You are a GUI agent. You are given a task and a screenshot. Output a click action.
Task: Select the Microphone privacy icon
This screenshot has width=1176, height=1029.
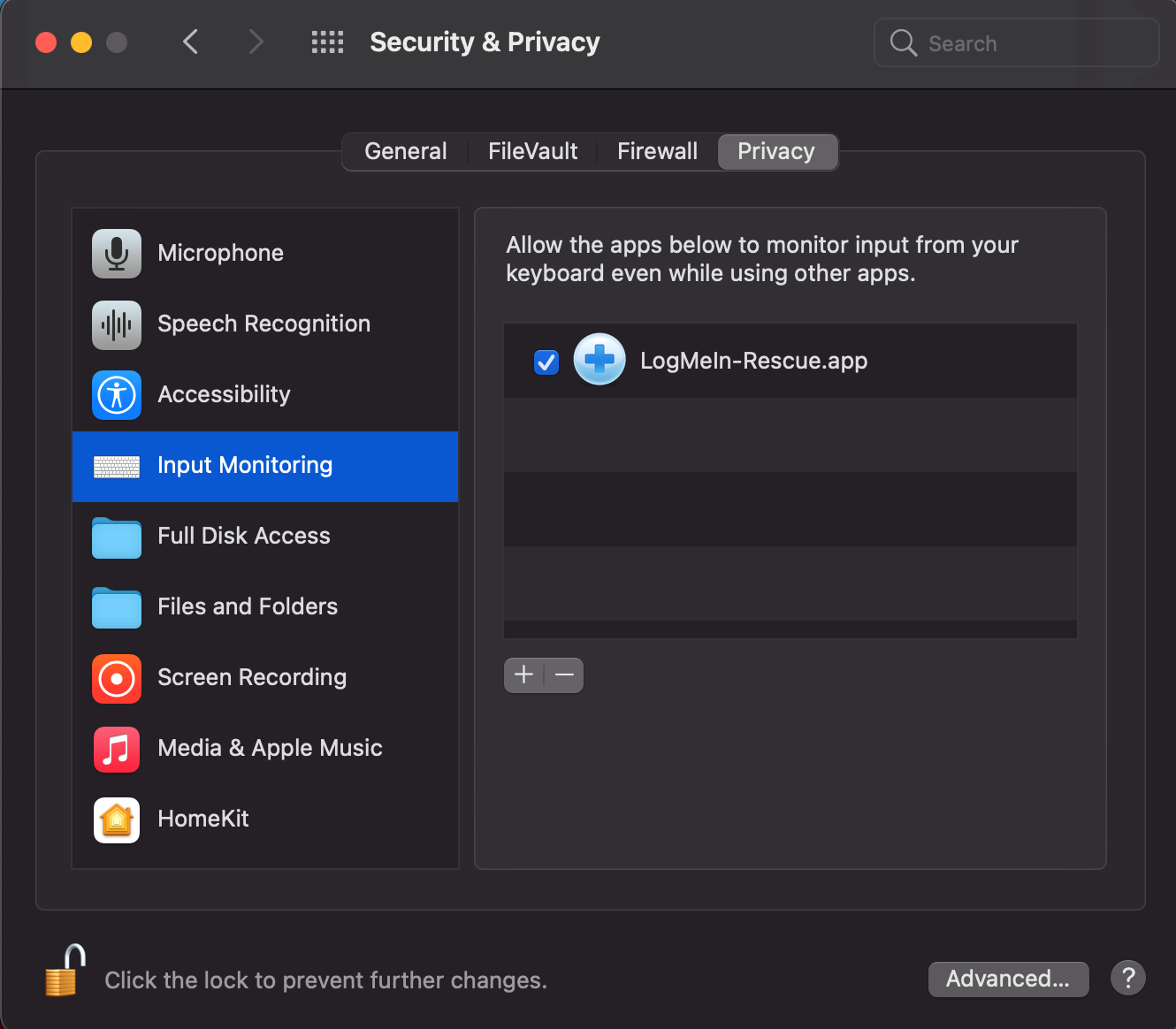pos(116,254)
